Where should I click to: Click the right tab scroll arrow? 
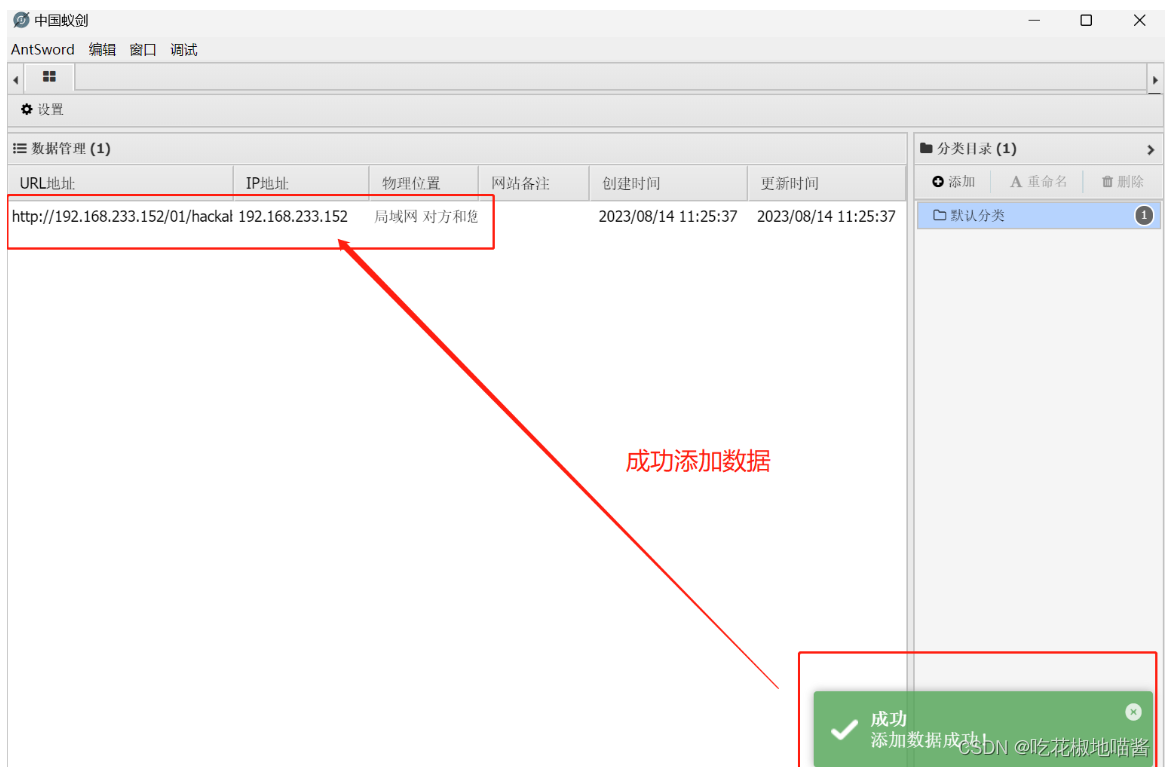(1155, 80)
